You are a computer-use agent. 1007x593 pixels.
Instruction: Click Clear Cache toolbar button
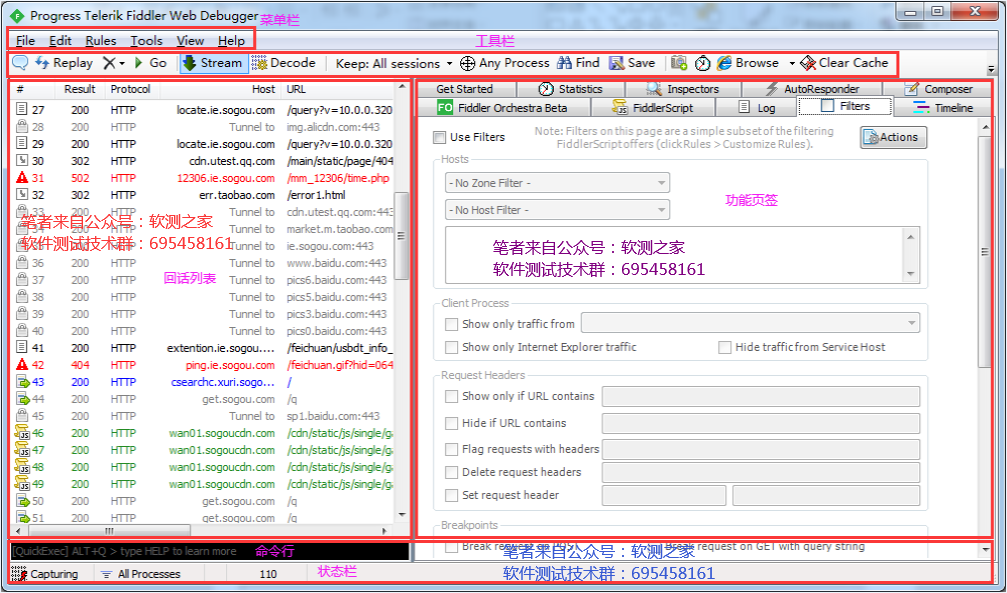coord(844,63)
